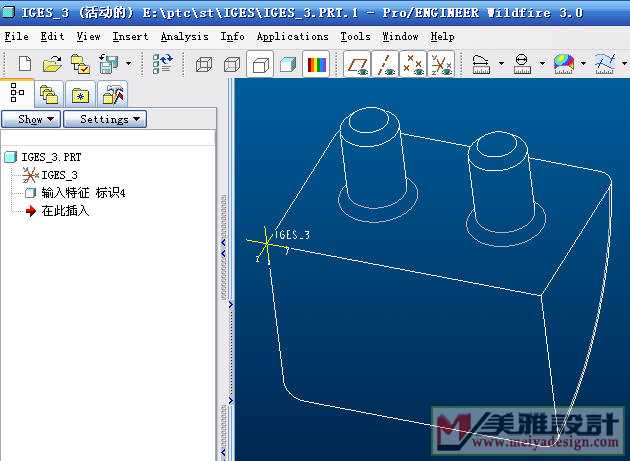Expand the distance measure dropdown arrow
The height and width of the screenshot is (461, 630).
[x=501, y=64]
